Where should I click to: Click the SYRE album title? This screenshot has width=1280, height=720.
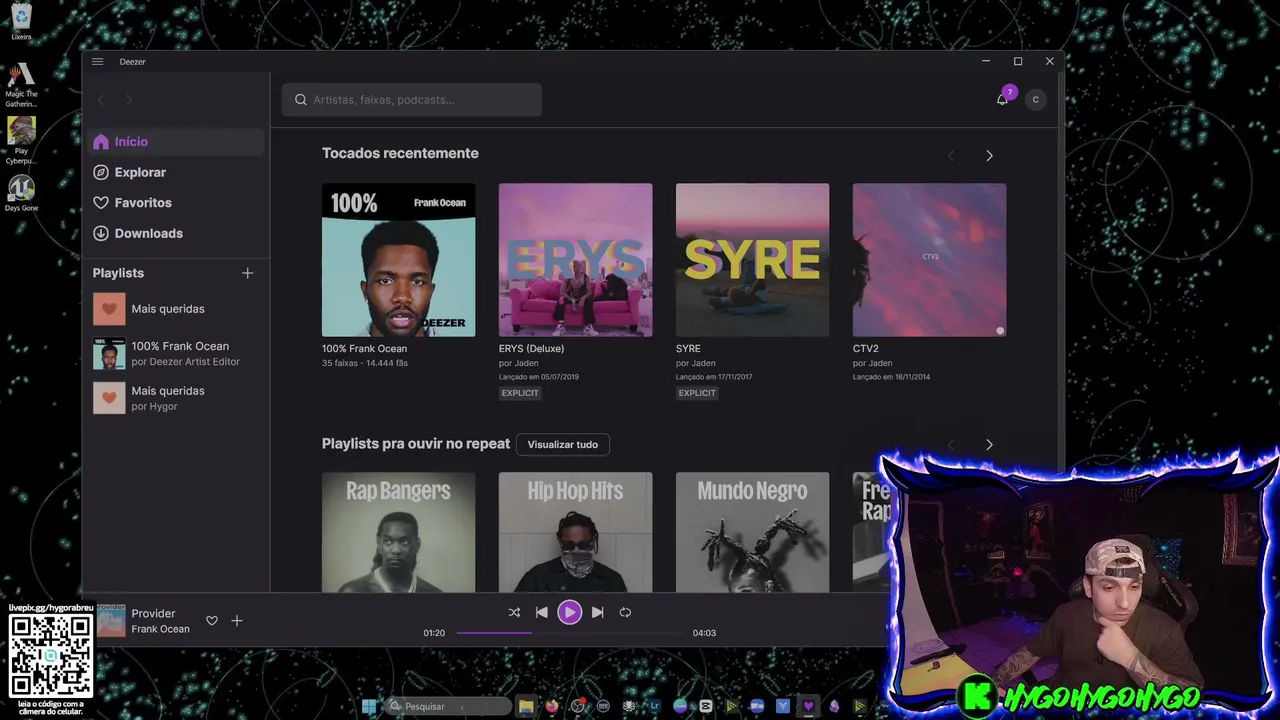point(688,349)
